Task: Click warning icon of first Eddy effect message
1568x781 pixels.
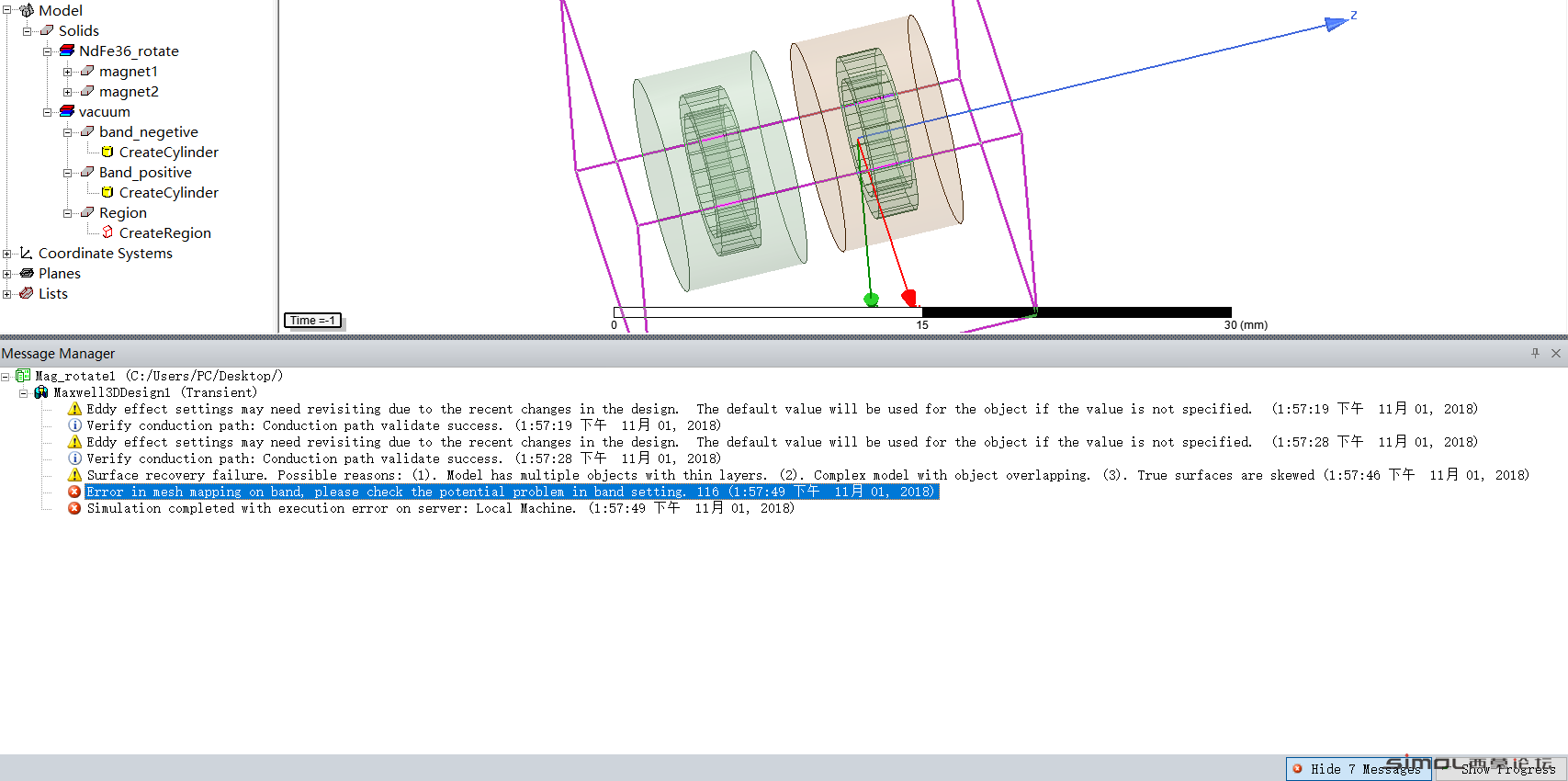Action: pos(75,409)
